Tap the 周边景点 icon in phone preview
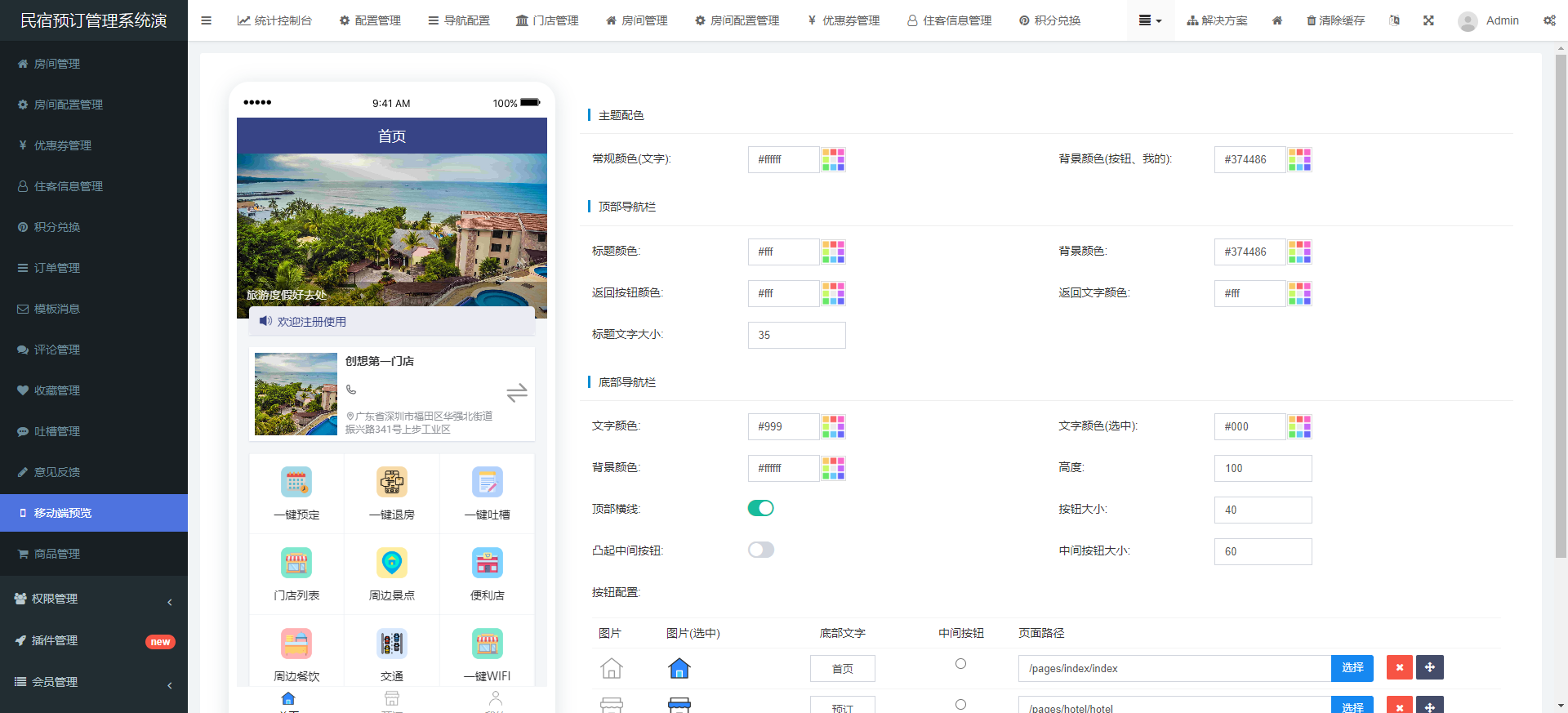Screen dimensions: 1568x713 tap(392, 564)
